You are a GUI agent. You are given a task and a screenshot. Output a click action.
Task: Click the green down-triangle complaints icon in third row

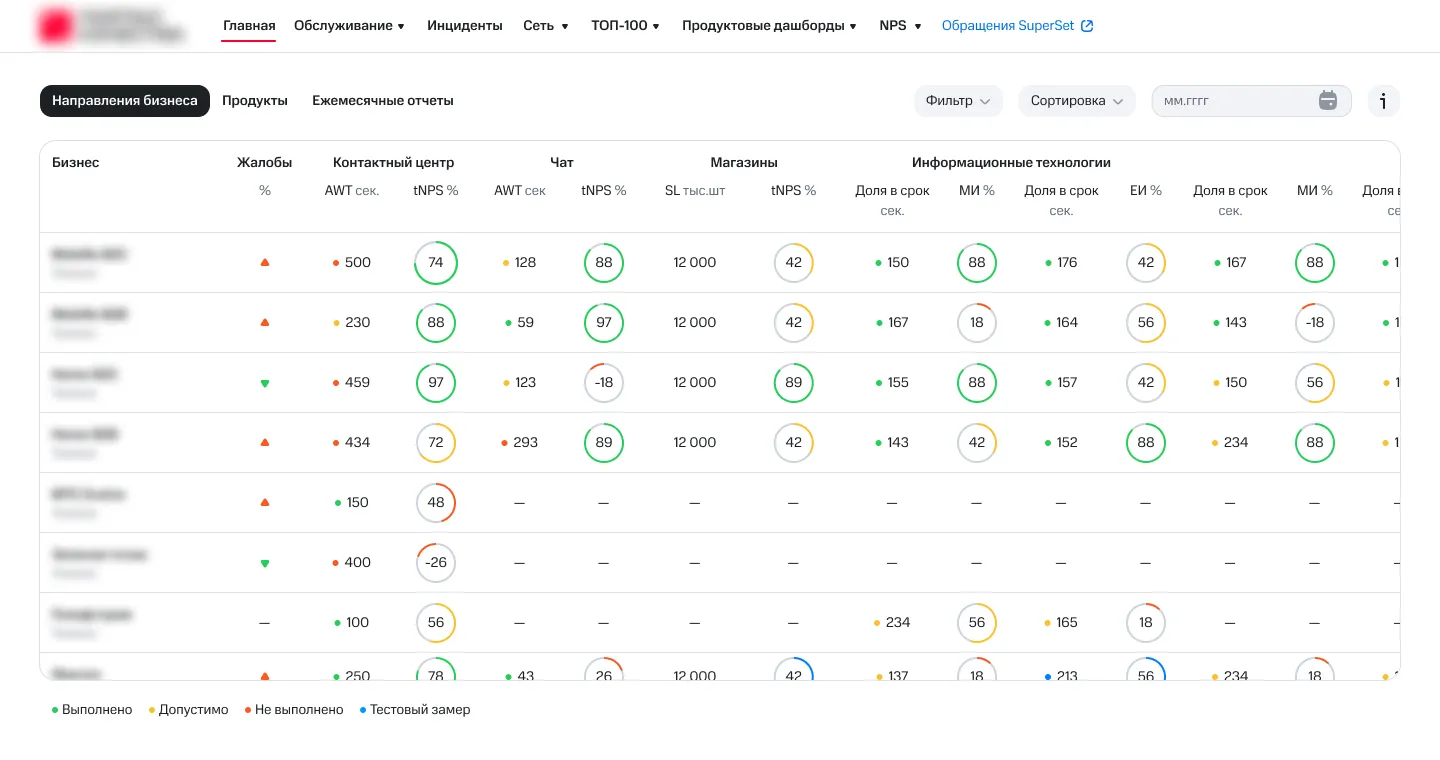[x=265, y=383]
